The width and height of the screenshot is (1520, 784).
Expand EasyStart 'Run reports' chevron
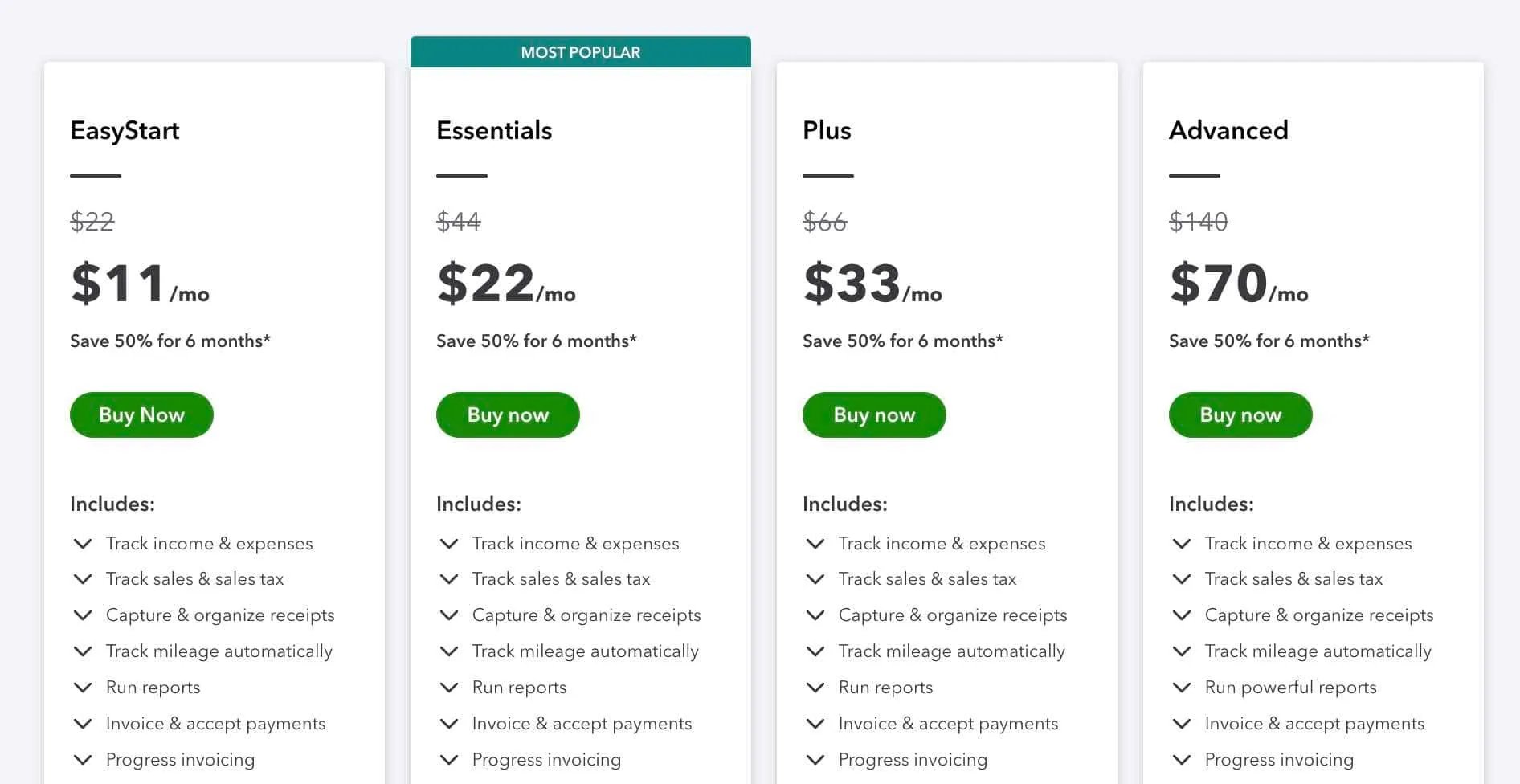point(82,688)
